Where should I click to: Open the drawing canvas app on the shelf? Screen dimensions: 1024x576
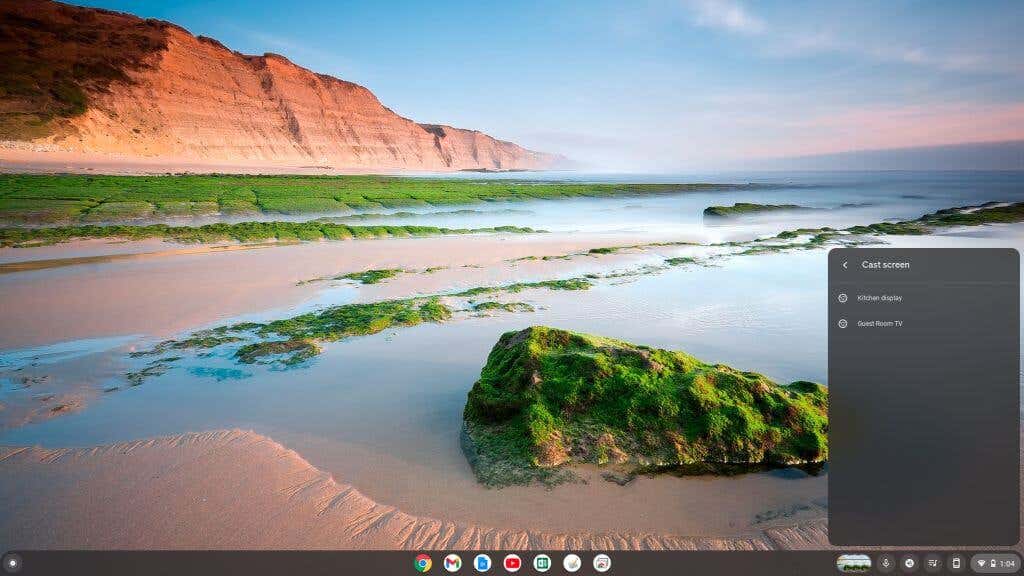[x=572, y=563]
